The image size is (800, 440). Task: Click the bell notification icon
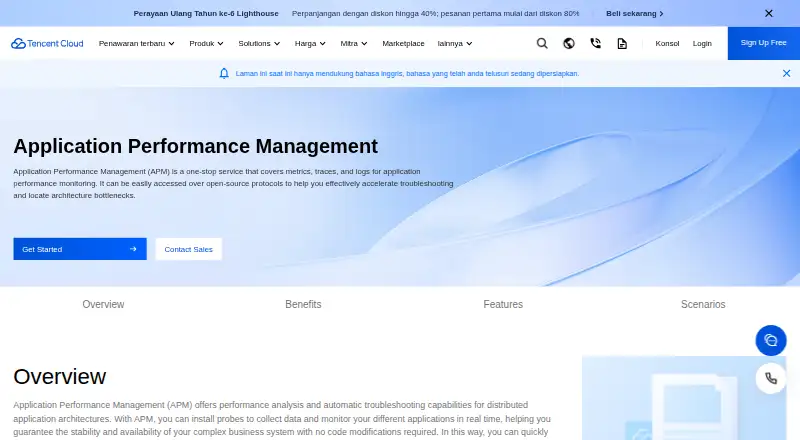(x=224, y=74)
